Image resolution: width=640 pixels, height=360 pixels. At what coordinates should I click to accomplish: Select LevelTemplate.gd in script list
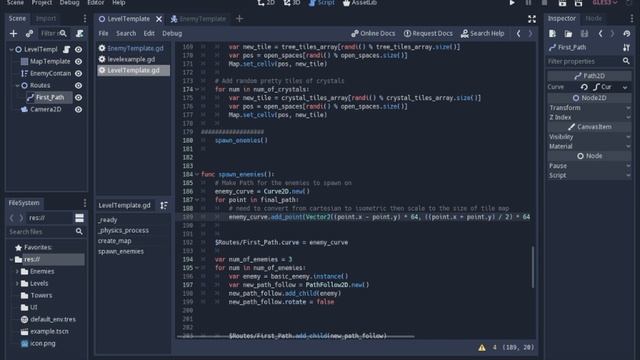pos(133,70)
